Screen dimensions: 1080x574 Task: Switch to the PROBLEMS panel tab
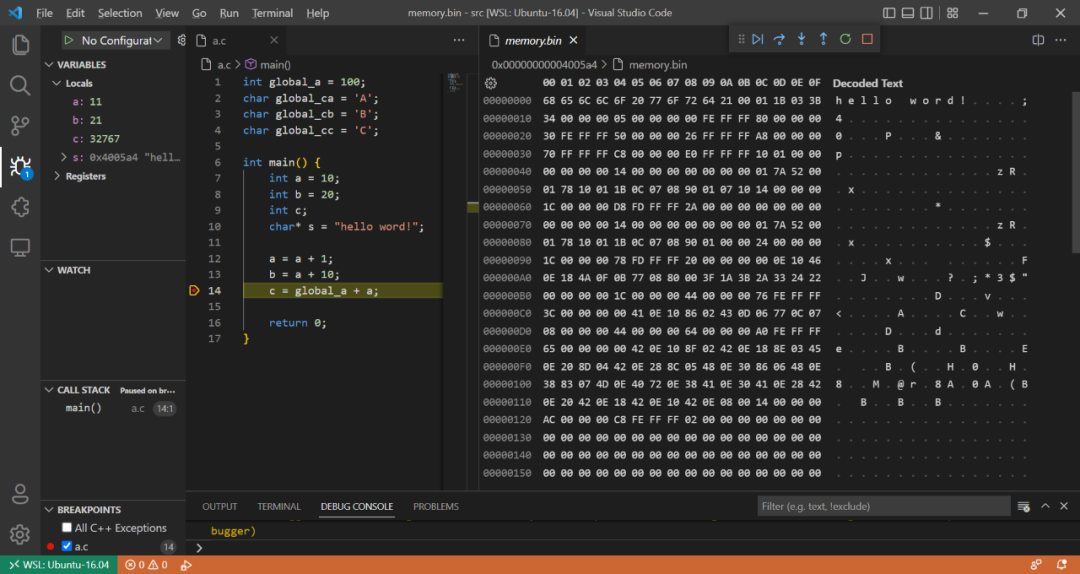click(x=436, y=506)
